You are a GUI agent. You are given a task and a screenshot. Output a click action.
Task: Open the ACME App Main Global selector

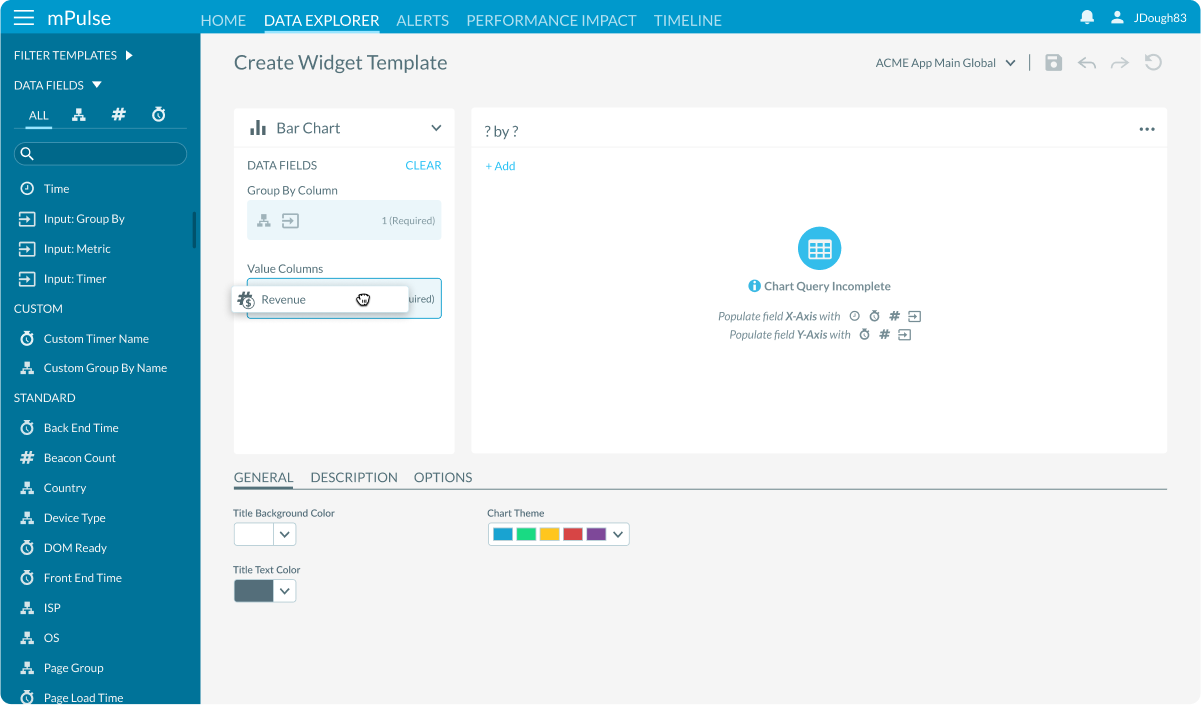(944, 62)
